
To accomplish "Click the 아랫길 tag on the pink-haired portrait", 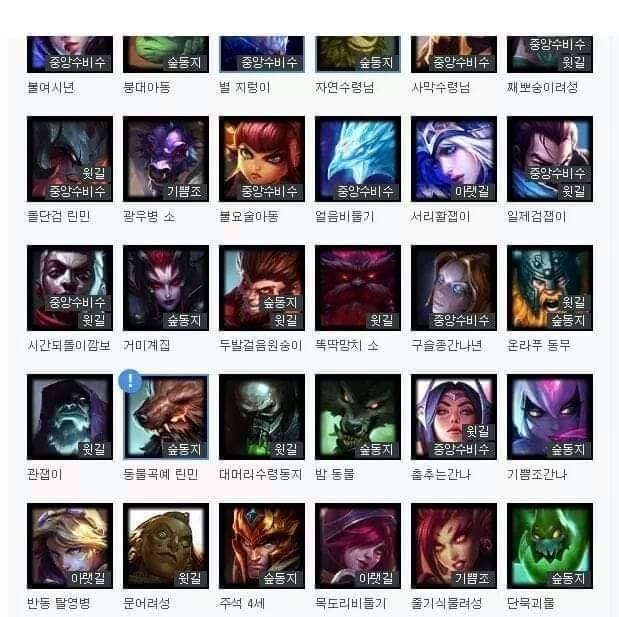I will [375, 578].
